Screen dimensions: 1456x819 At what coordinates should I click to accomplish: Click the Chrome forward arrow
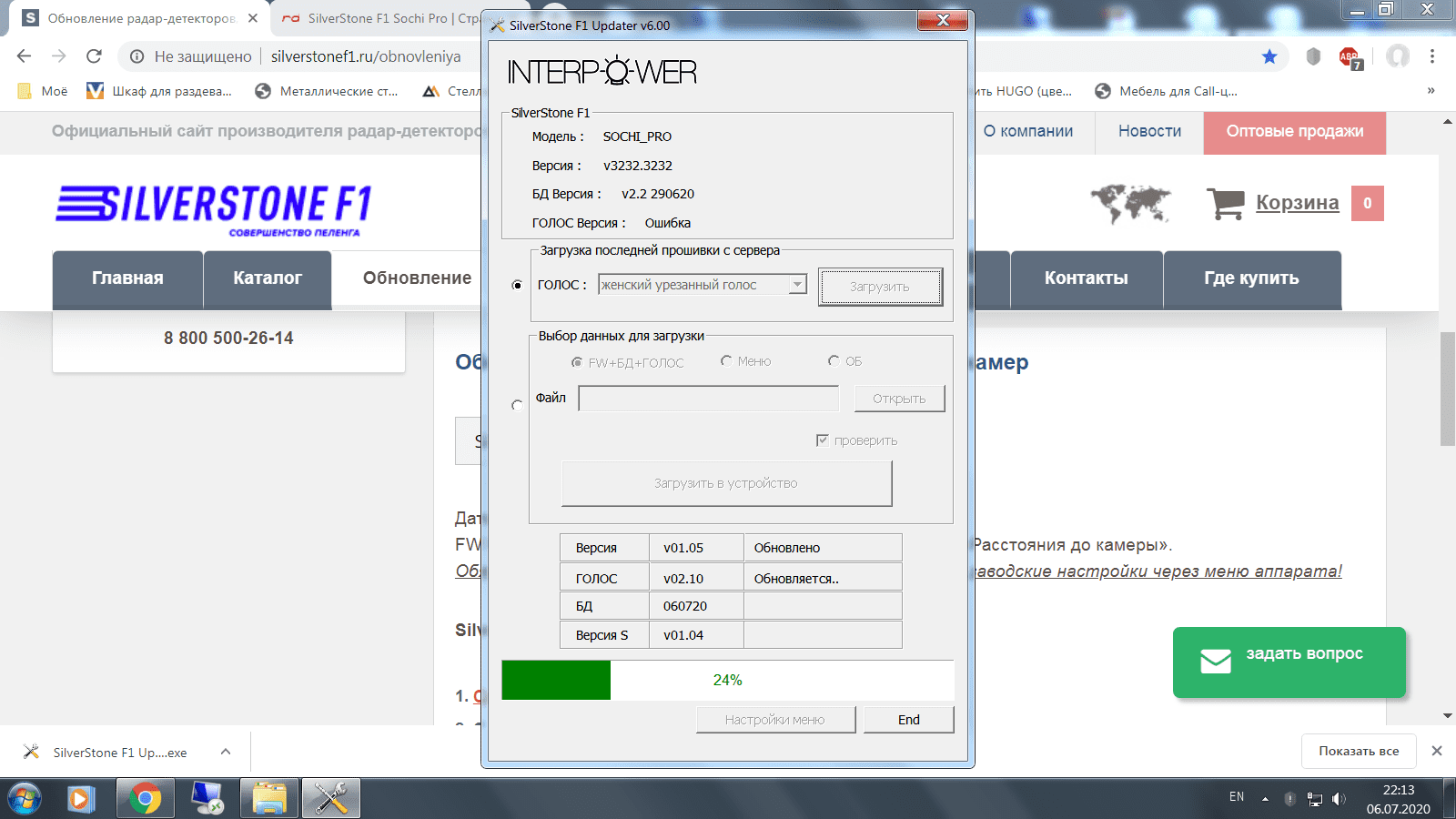pyautogui.click(x=59, y=56)
